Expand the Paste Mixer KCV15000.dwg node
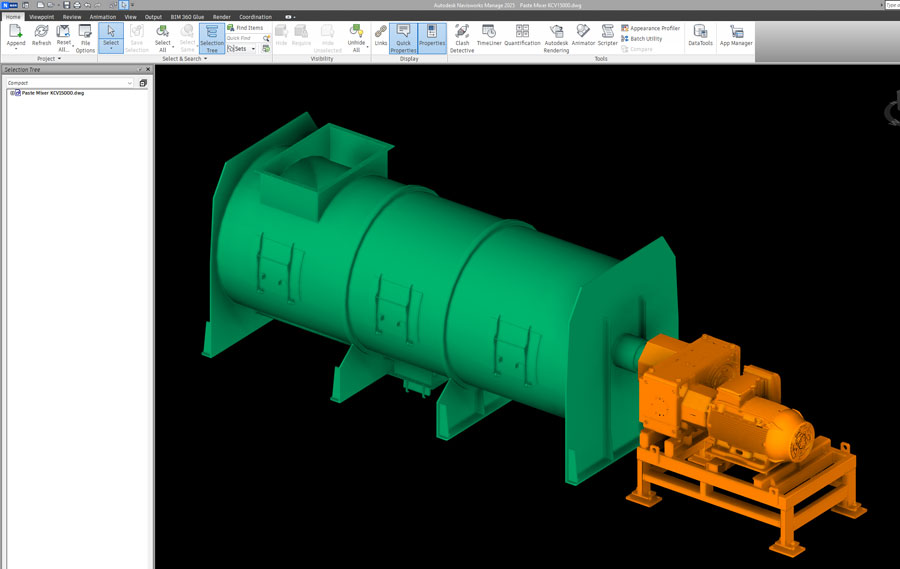The image size is (900, 569). tap(11, 93)
